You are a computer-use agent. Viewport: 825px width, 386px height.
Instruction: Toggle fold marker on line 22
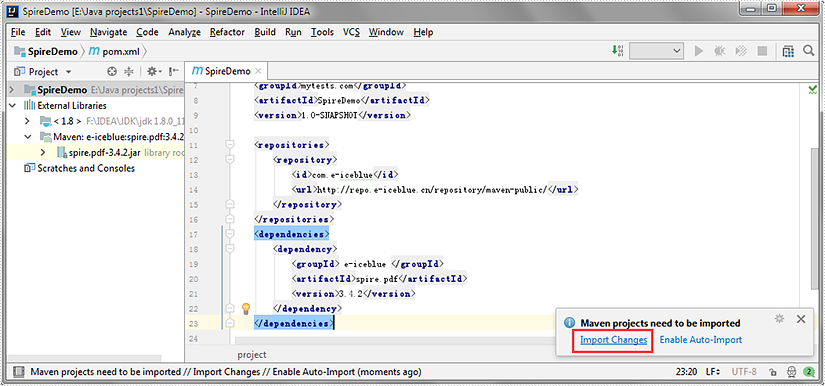[229, 308]
